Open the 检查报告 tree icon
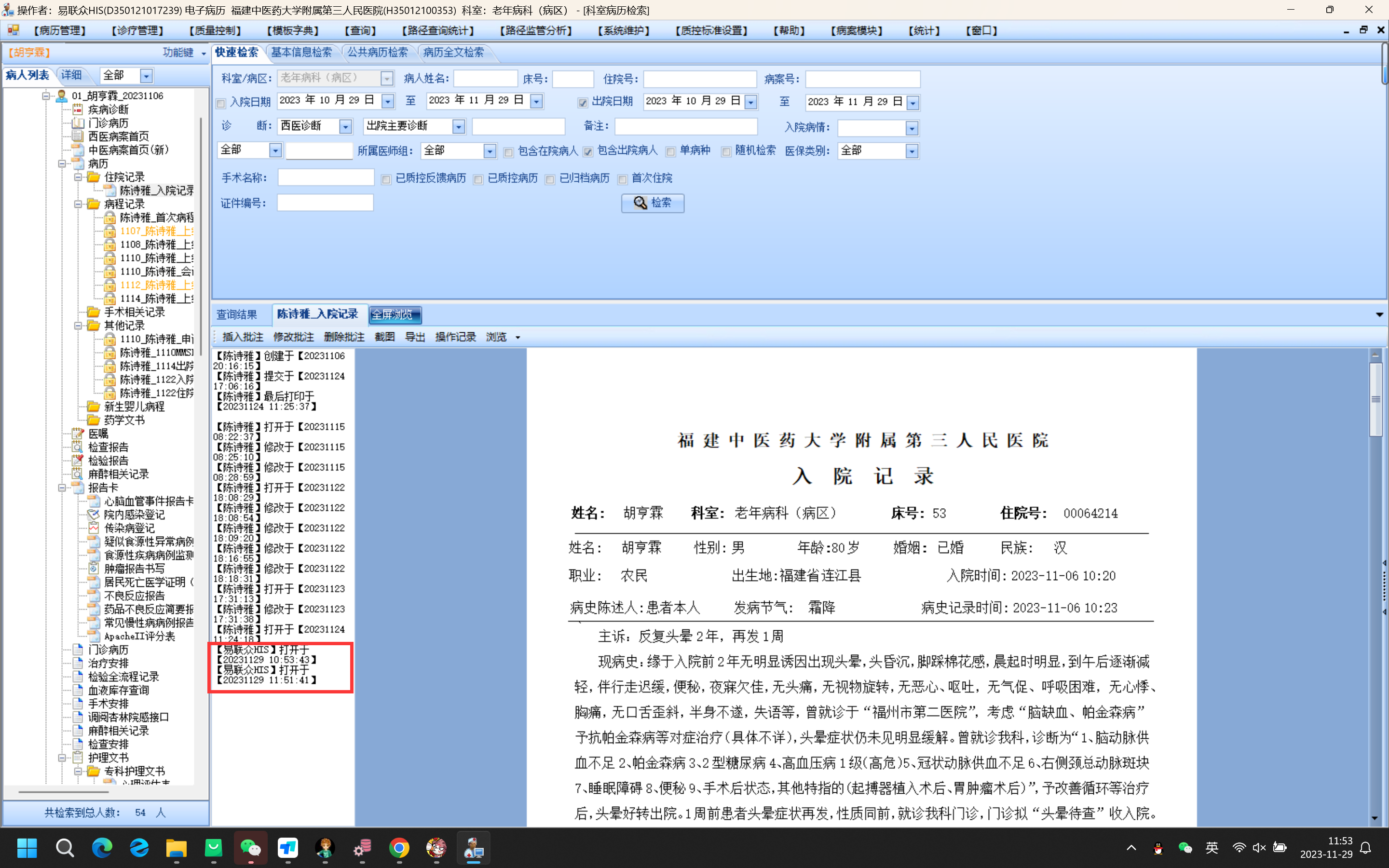This screenshot has width=1389, height=868. 78,447
